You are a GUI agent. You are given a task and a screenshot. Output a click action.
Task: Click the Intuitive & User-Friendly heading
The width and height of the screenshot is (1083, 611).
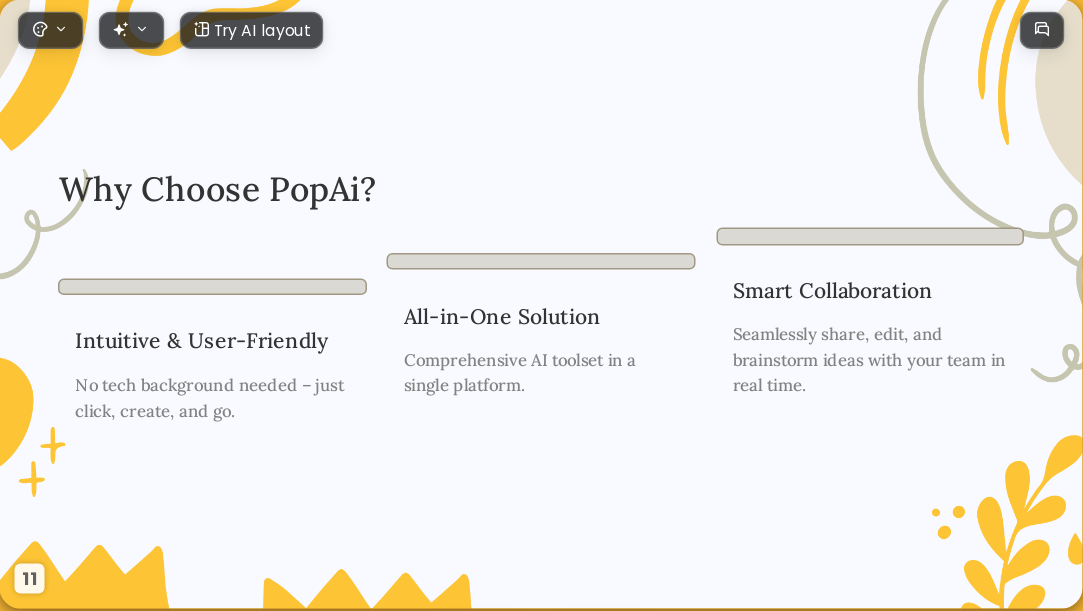click(202, 341)
